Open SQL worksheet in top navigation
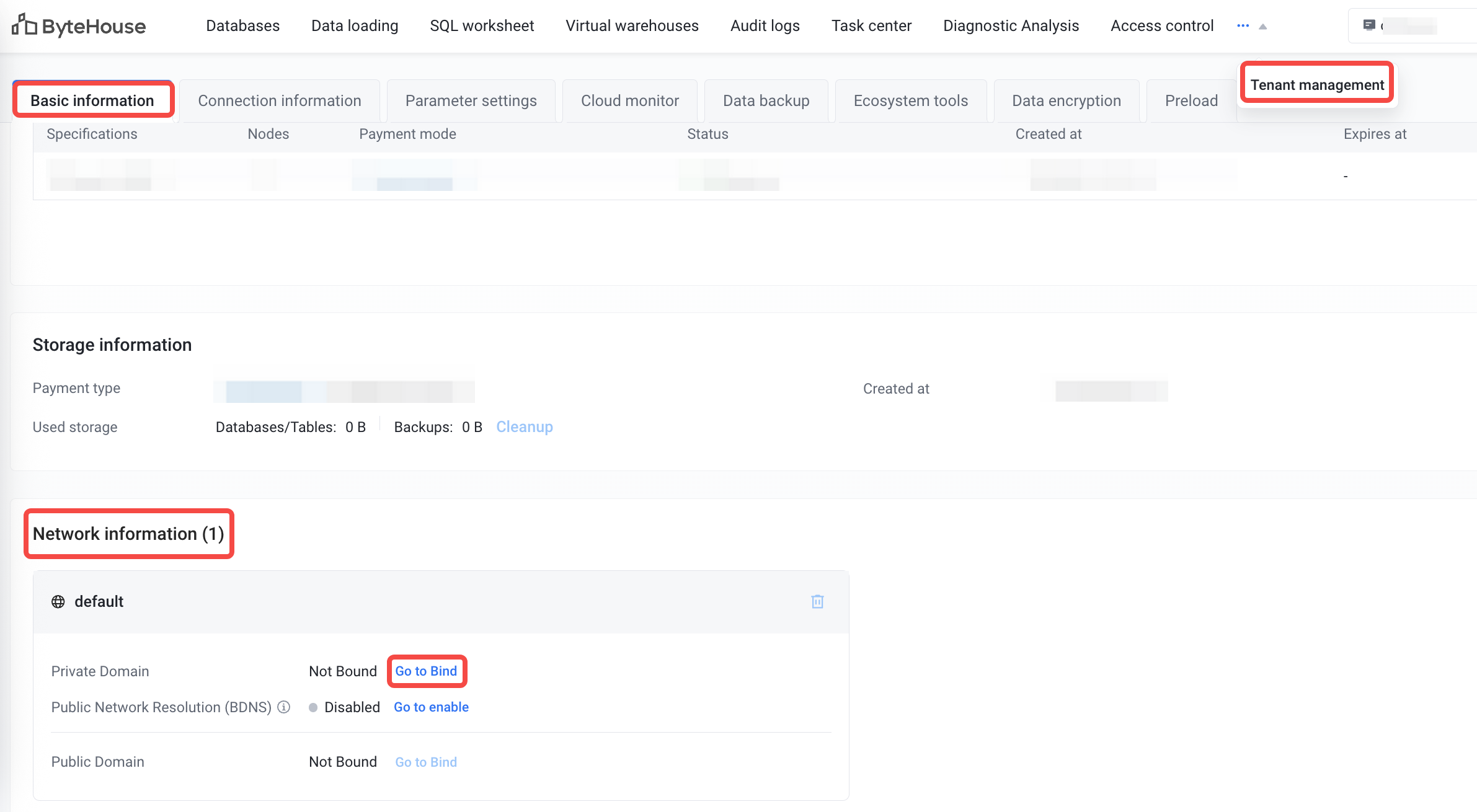The width and height of the screenshot is (1477, 812). click(x=482, y=25)
